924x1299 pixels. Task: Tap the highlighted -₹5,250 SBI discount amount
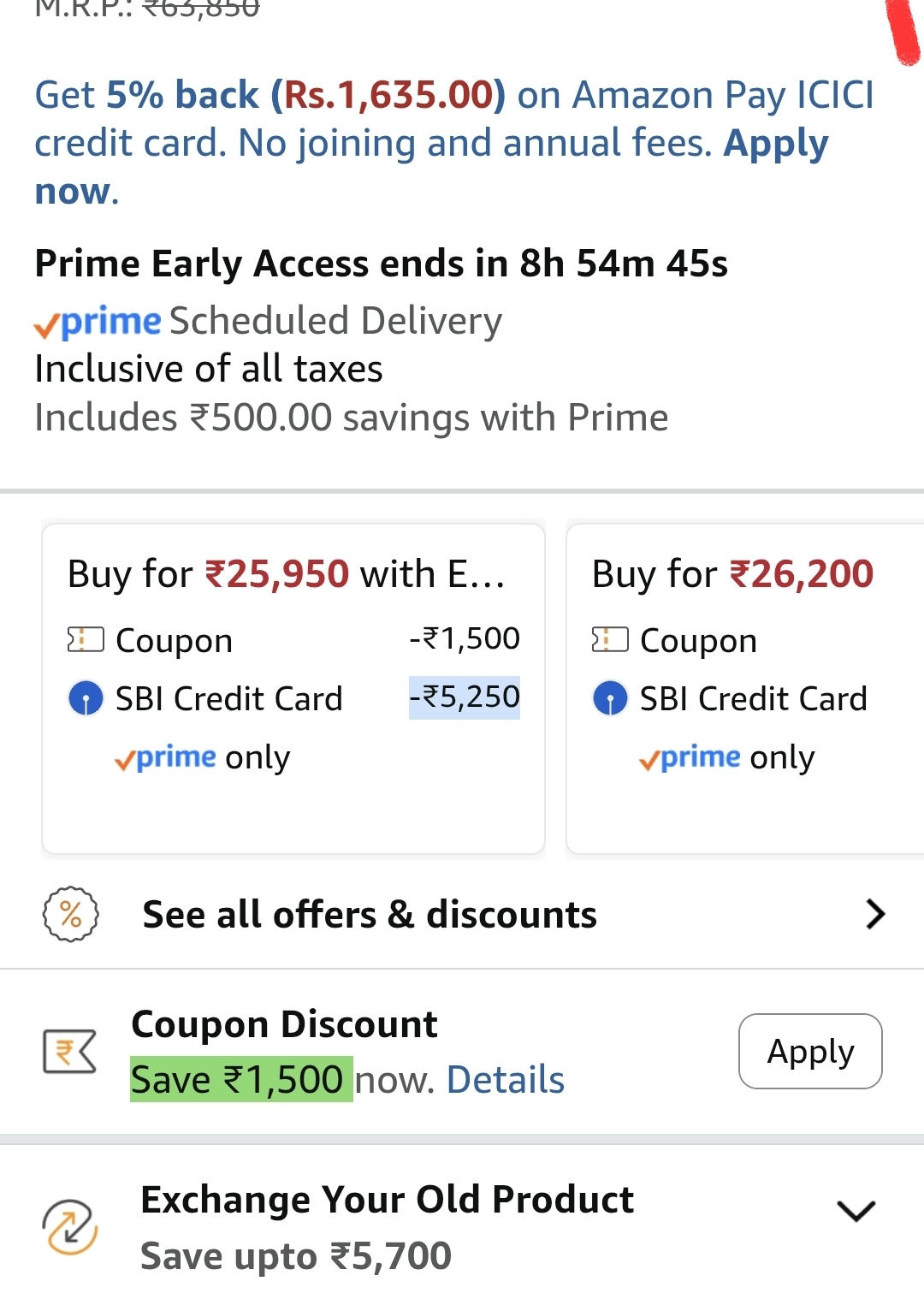(x=465, y=697)
